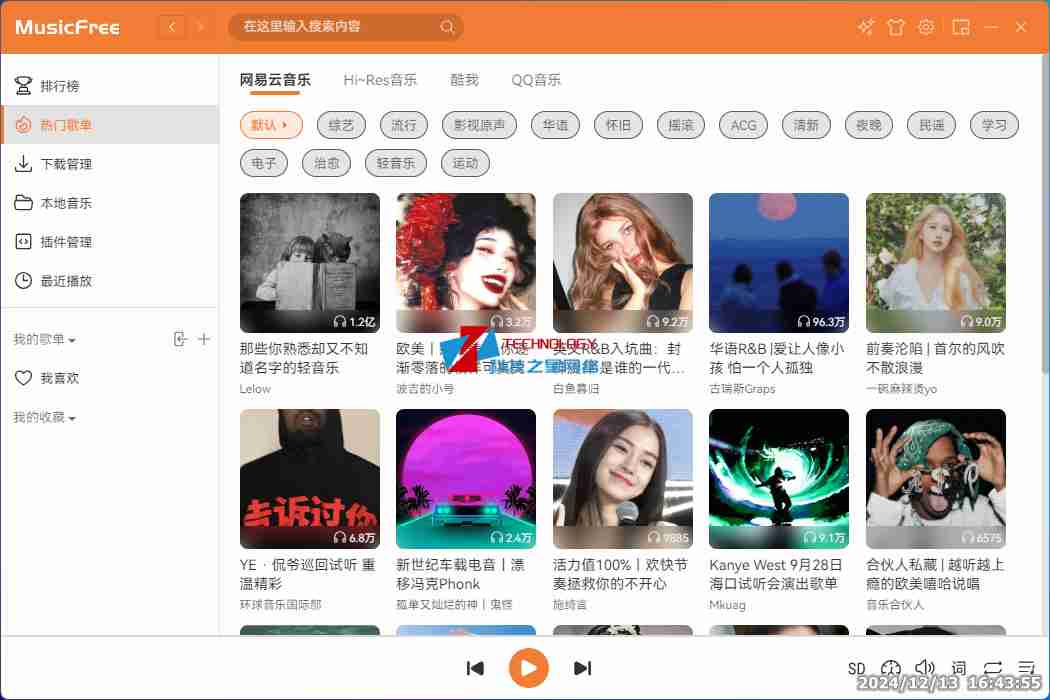Toggle the repeat loop play mode
Screen dimensions: 1050x700
click(992, 668)
